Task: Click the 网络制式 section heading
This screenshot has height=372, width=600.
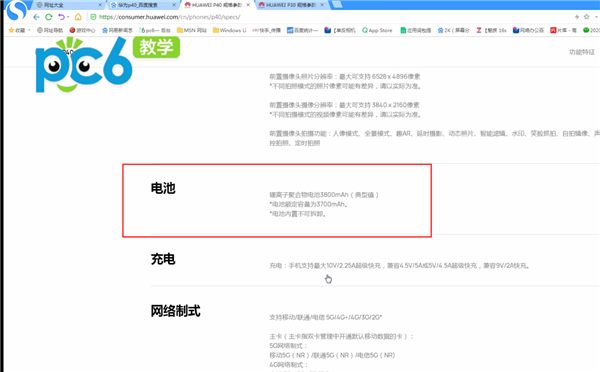Action: (175, 311)
